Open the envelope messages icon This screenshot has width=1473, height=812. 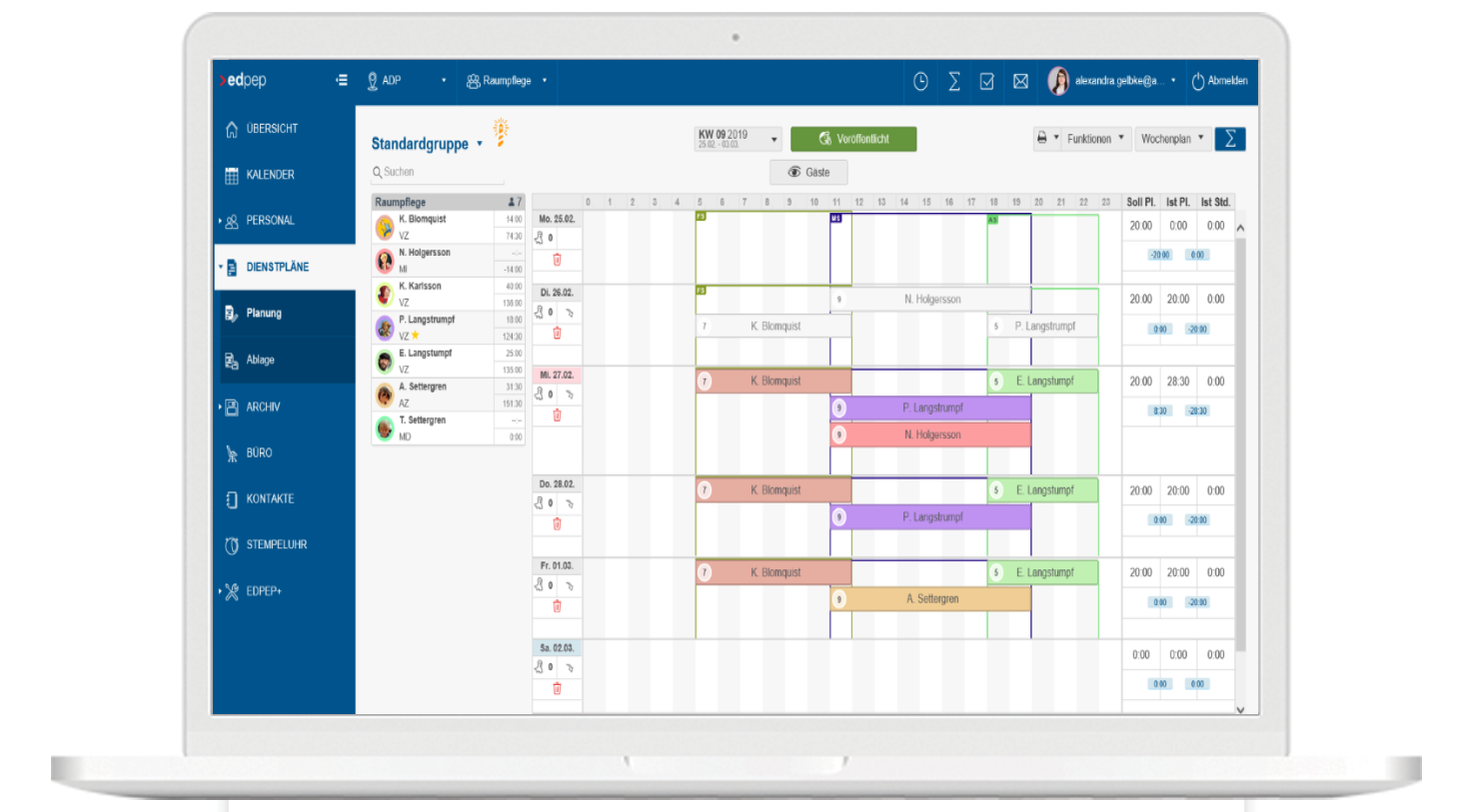coord(1020,82)
